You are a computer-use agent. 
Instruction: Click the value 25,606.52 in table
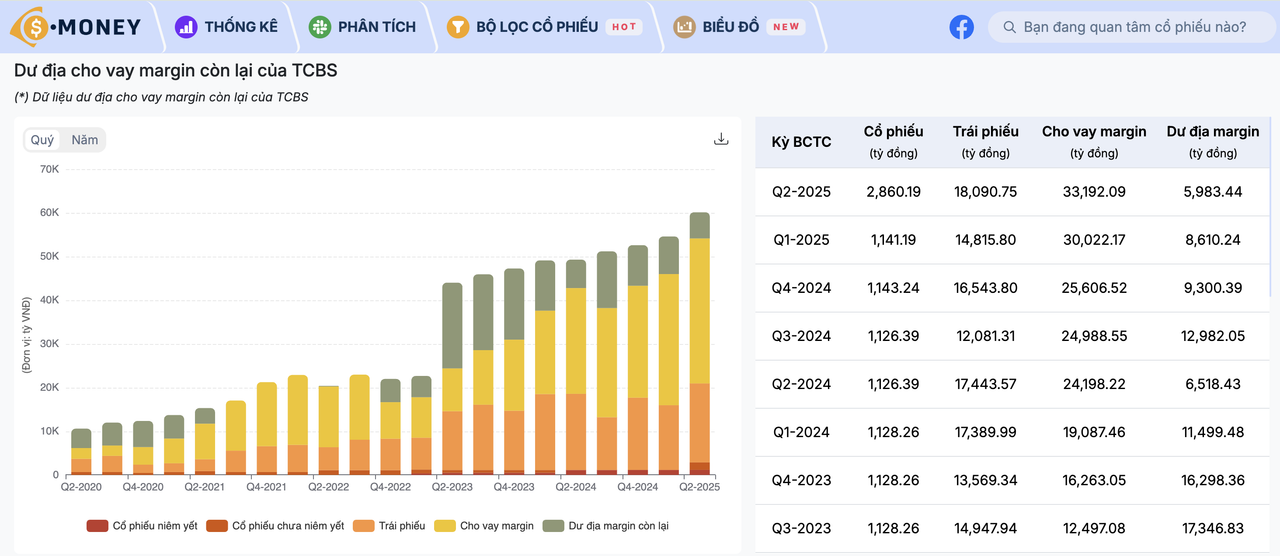[x=1094, y=288]
